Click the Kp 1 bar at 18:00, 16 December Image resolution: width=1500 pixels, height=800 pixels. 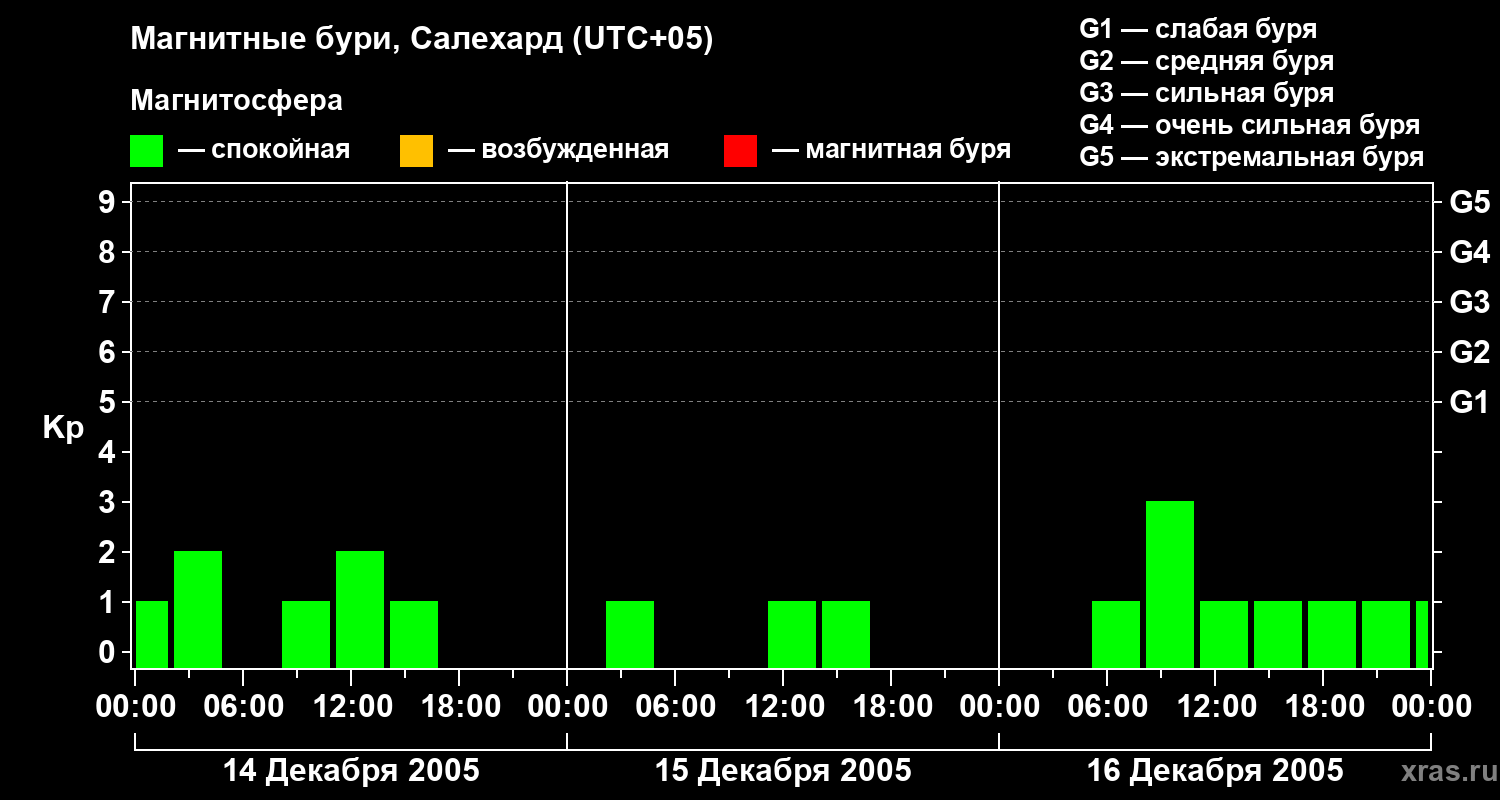point(1332,634)
